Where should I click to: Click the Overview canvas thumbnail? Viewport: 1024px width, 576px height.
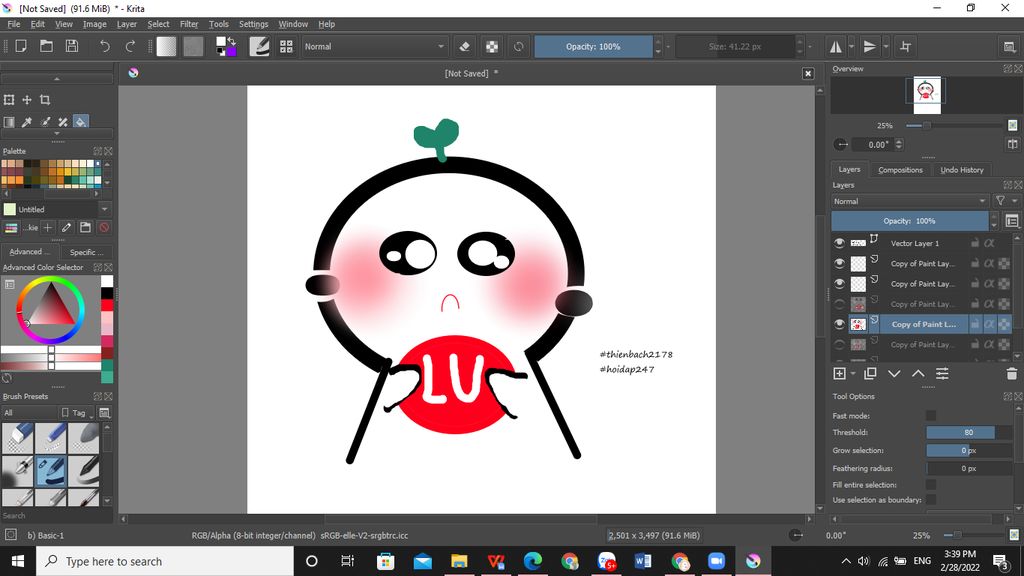tap(926, 95)
